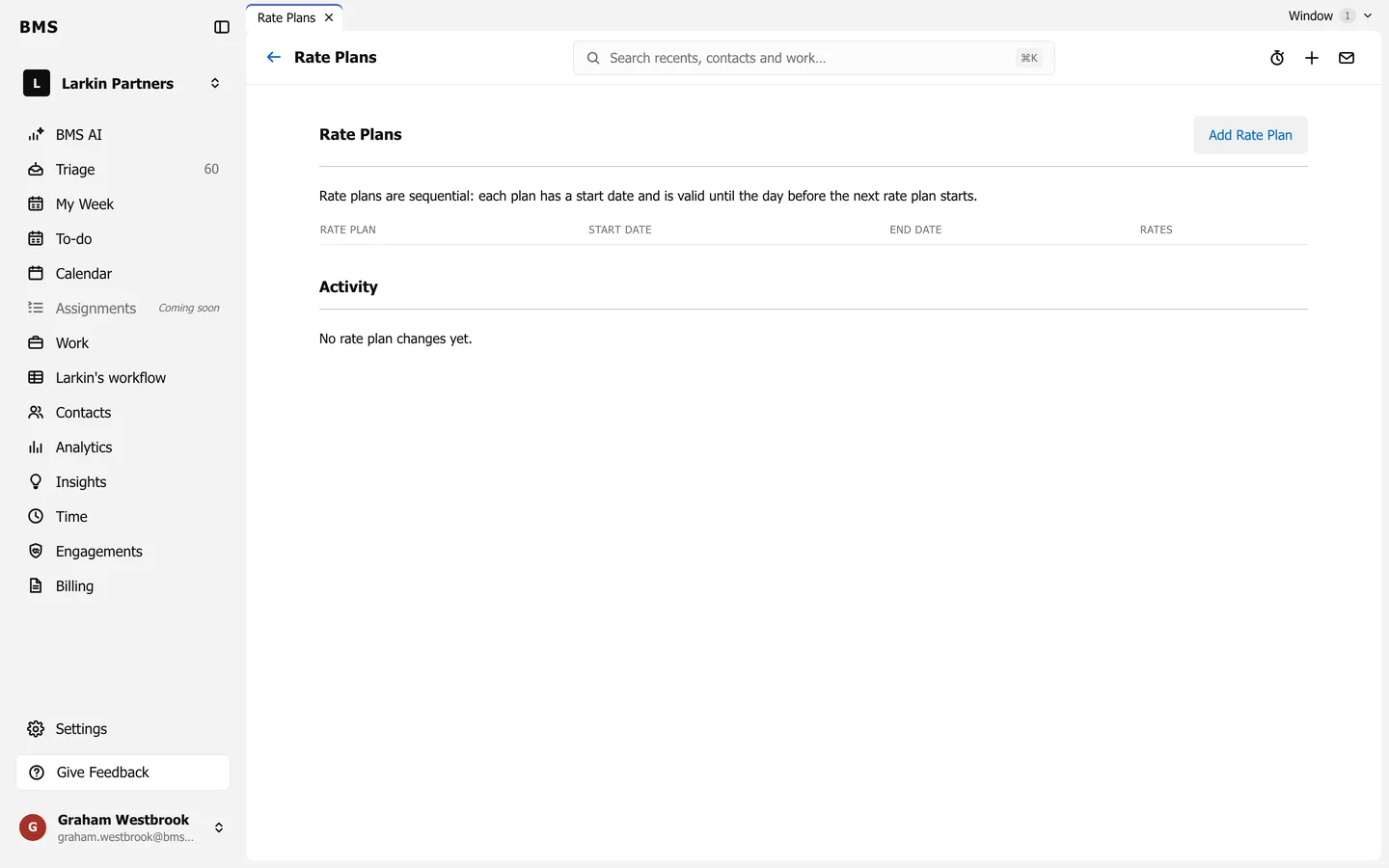Click the Triage count 60 badge
The height and width of the screenshot is (868, 1389).
211,169
